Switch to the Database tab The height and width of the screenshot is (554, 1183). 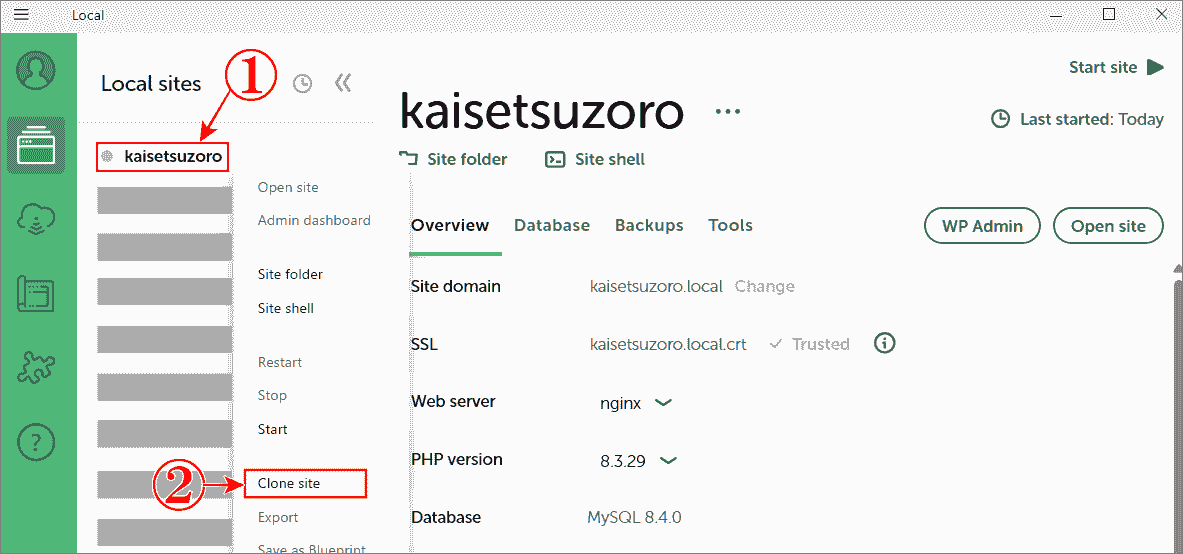point(552,225)
